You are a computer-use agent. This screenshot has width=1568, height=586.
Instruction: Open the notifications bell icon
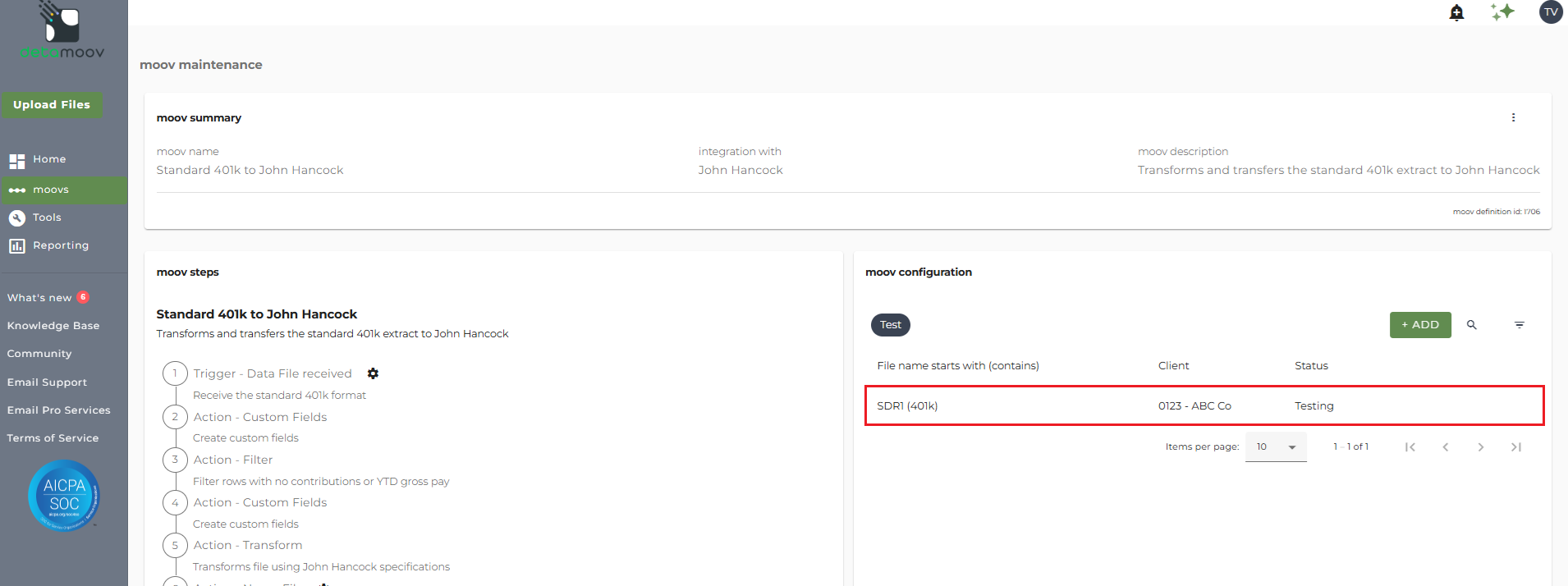(1456, 12)
